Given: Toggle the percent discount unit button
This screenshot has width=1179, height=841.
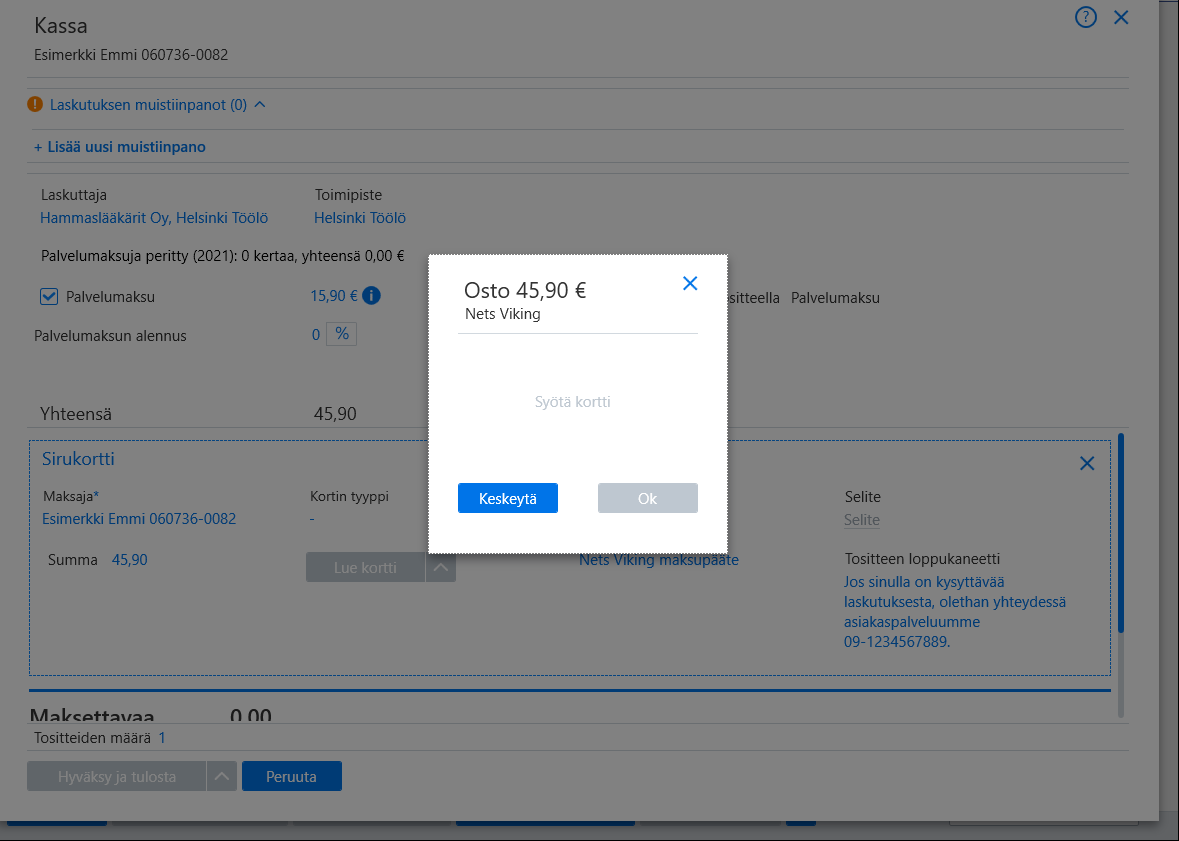Looking at the screenshot, I should point(341,334).
